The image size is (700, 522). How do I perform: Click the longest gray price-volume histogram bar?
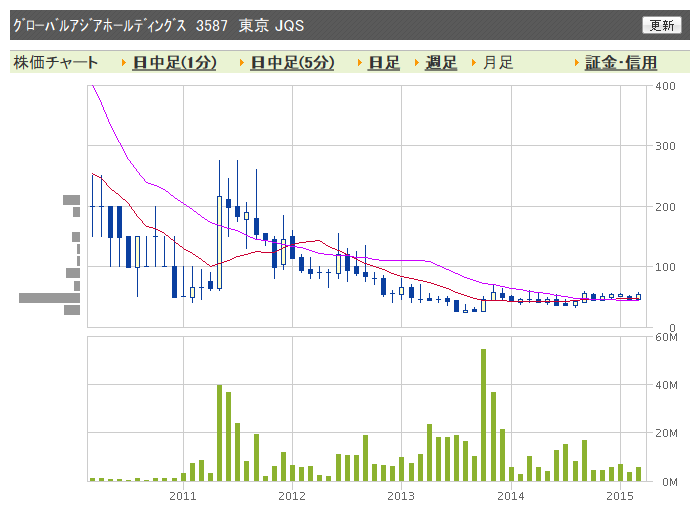(x=50, y=298)
